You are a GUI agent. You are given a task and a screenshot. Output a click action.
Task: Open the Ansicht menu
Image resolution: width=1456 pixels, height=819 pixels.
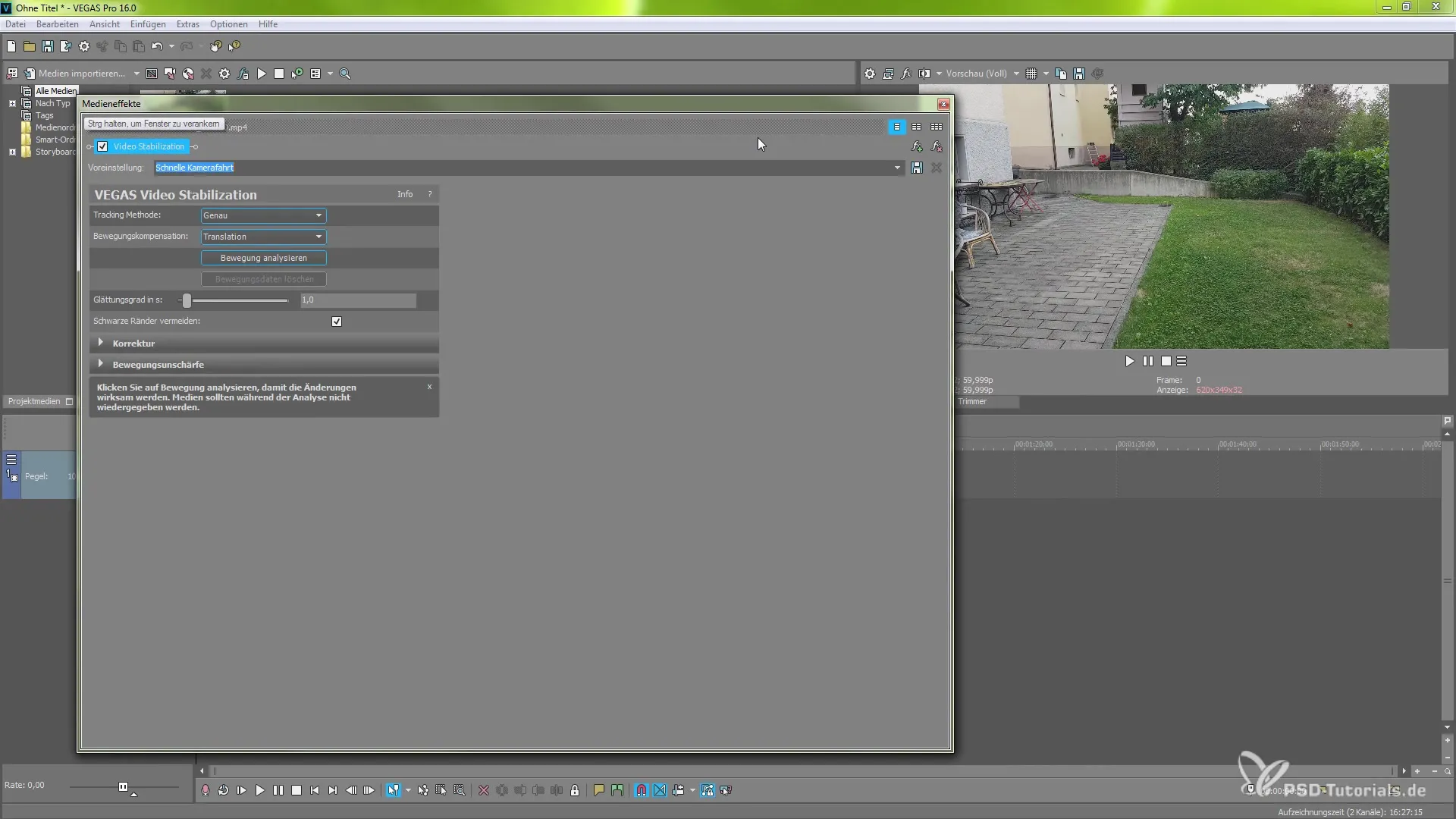pos(105,24)
